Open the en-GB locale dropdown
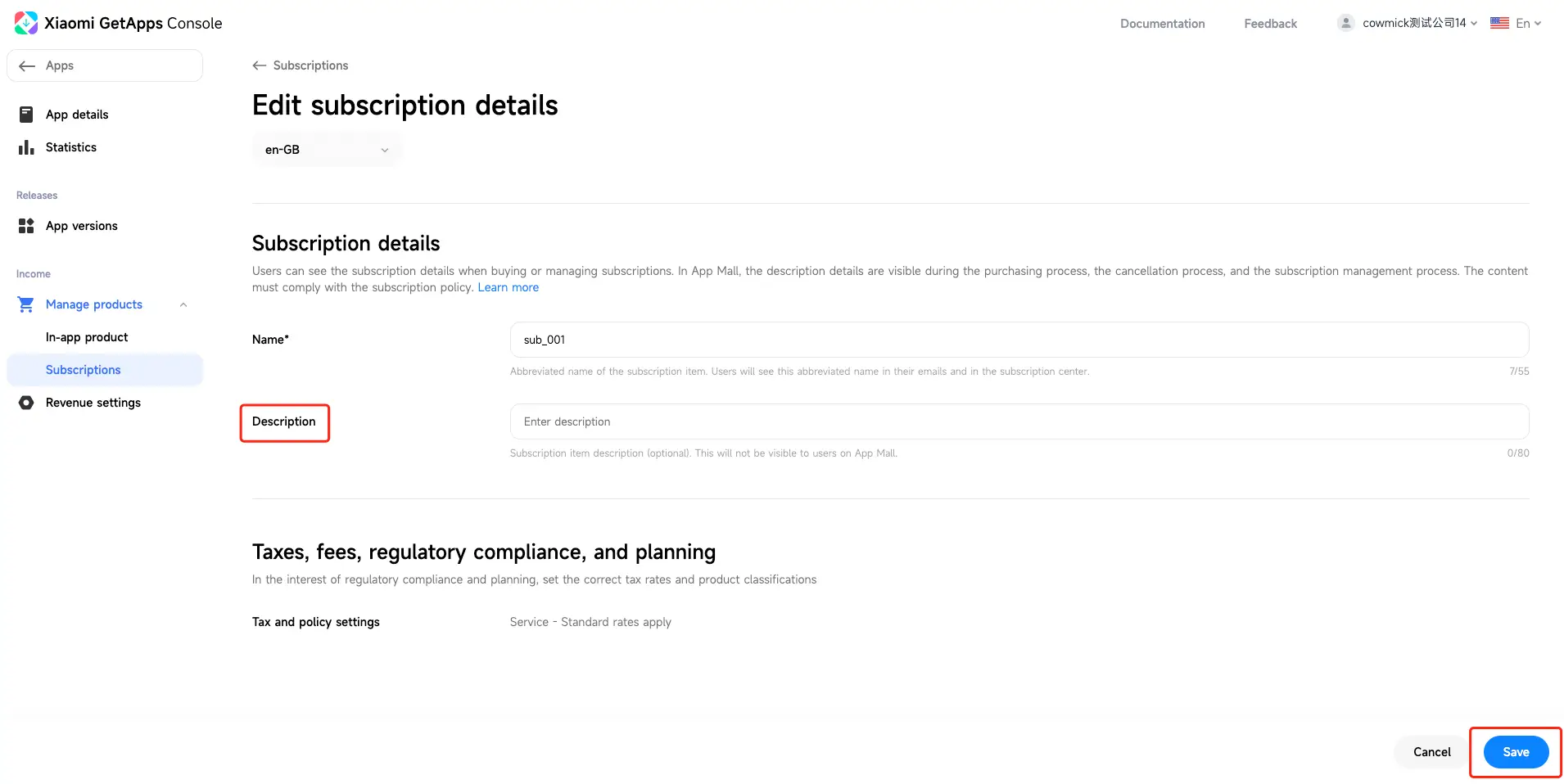The height and width of the screenshot is (784, 1564). tap(327, 150)
